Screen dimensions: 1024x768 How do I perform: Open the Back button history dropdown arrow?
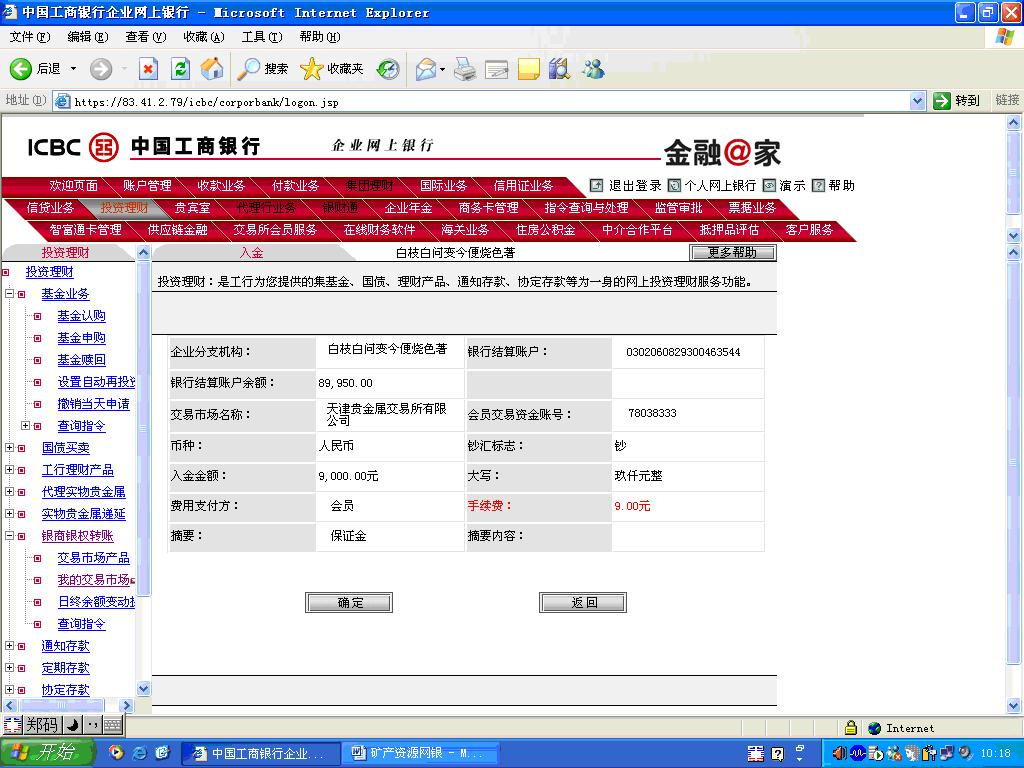click(73, 69)
